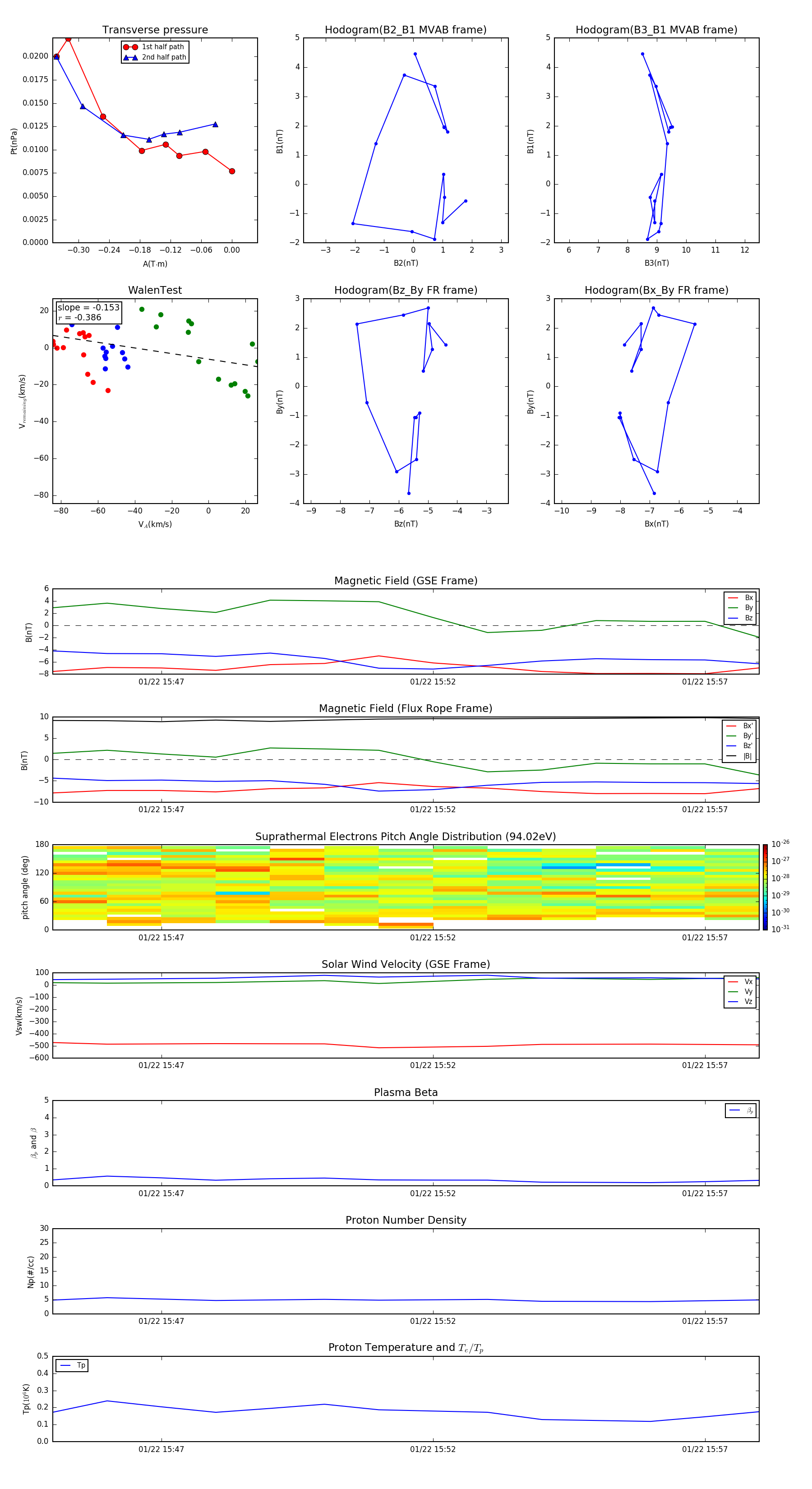Click the '2nd half path' legend entry
This screenshot has height=1489, width=812.
154,57
